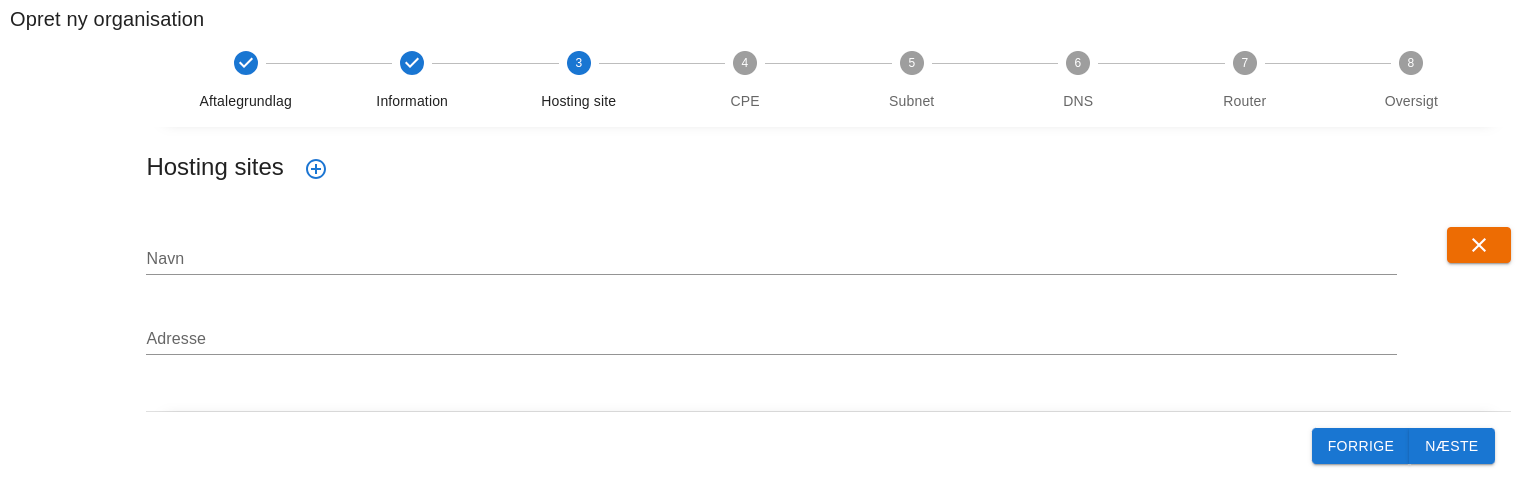Remove the hosting site entry
Screen dimensions: 1523x477
(x=1478, y=245)
